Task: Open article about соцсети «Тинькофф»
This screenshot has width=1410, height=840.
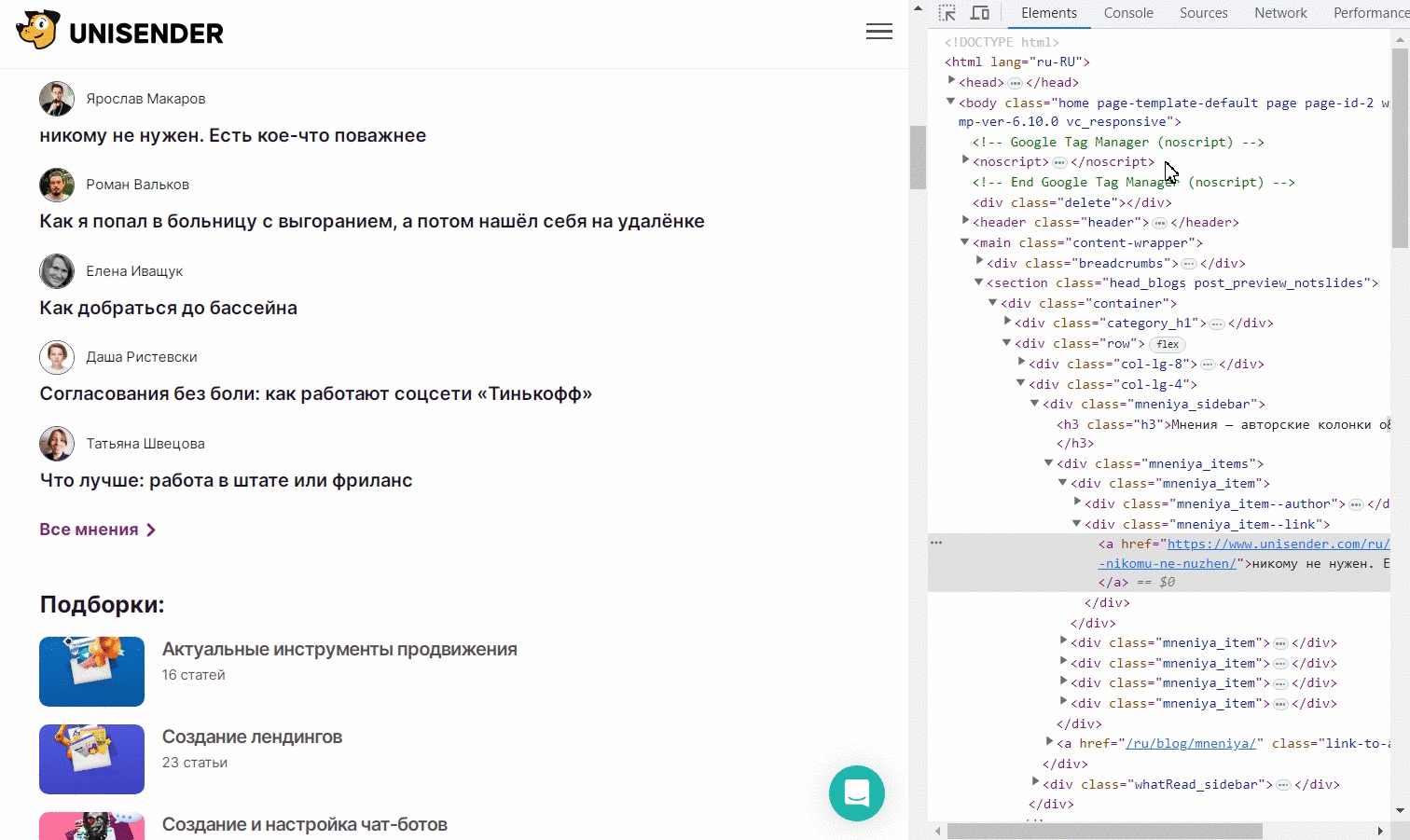Action: (315, 393)
